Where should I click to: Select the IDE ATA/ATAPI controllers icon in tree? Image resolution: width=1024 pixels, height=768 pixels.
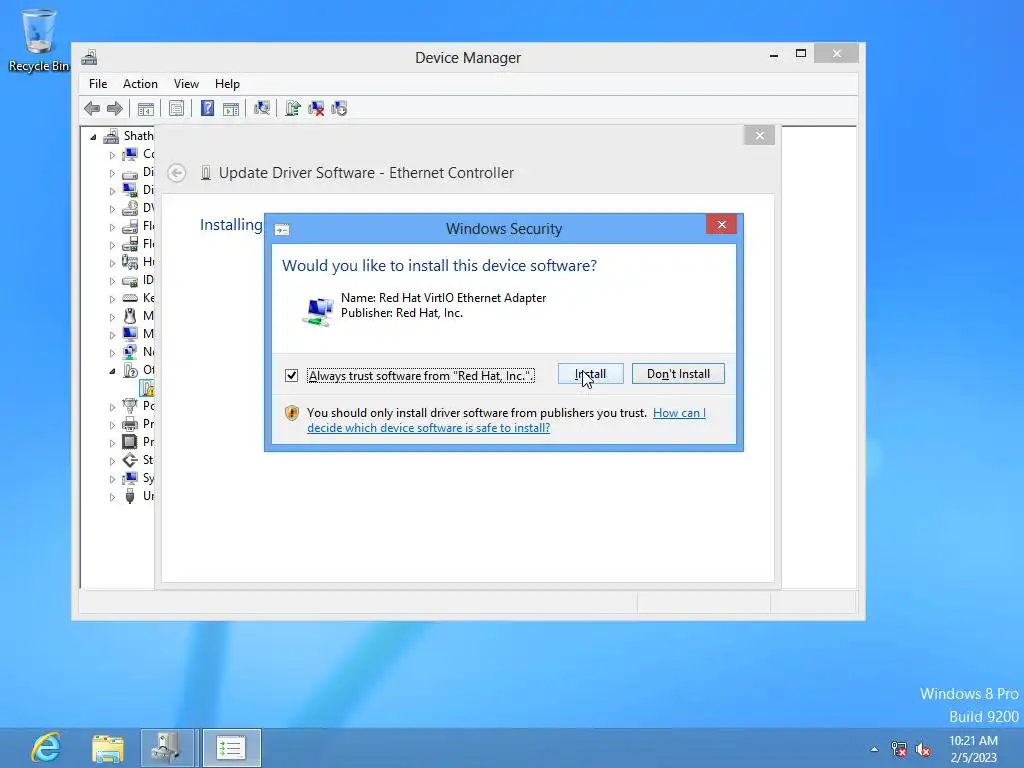click(x=130, y=280)
